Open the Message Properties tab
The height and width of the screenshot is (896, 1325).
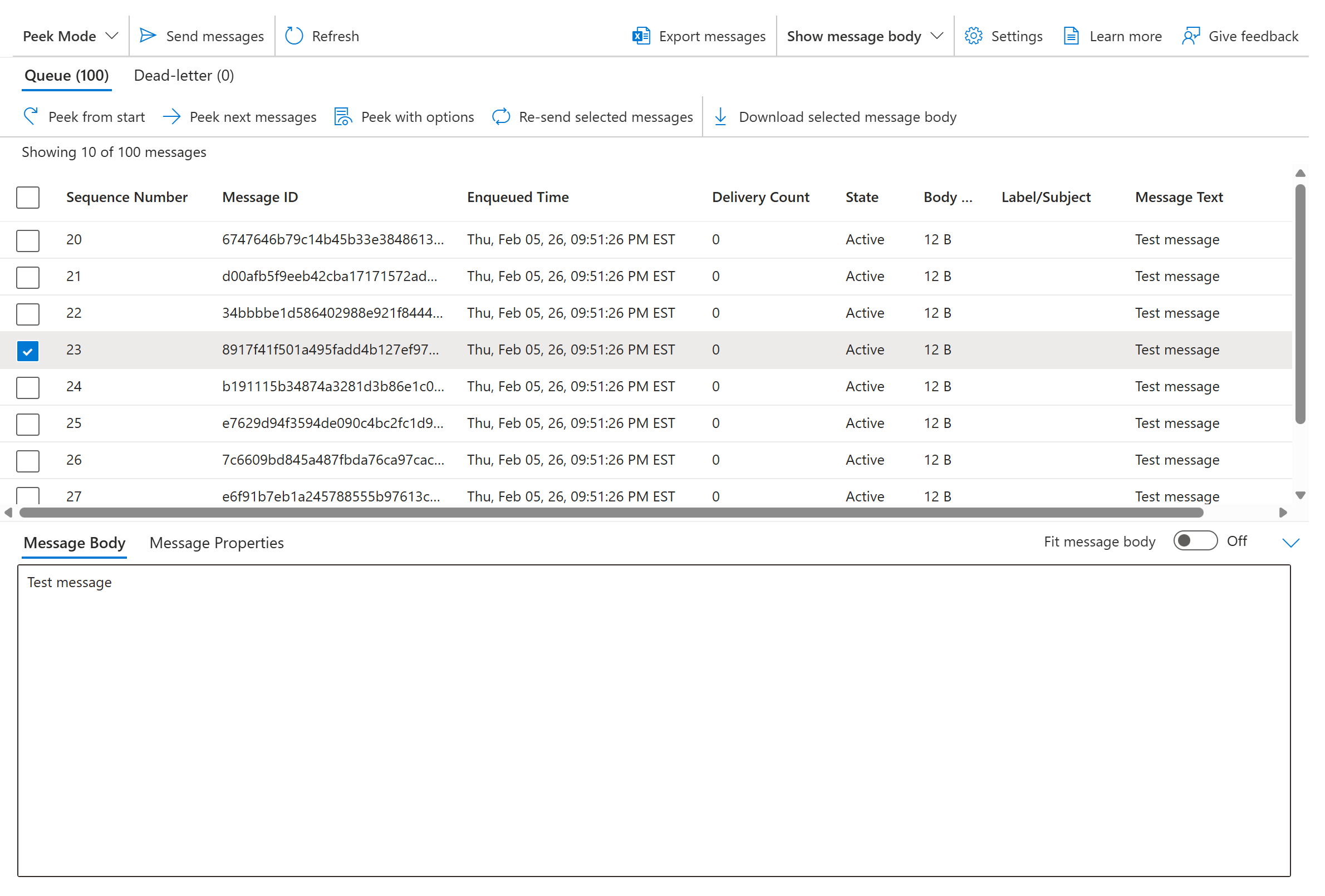(x=217, y=543)
